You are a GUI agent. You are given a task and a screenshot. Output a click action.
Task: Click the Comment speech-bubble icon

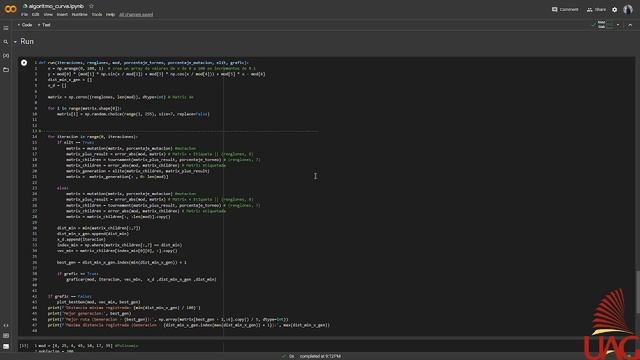[x=554, y=9]
